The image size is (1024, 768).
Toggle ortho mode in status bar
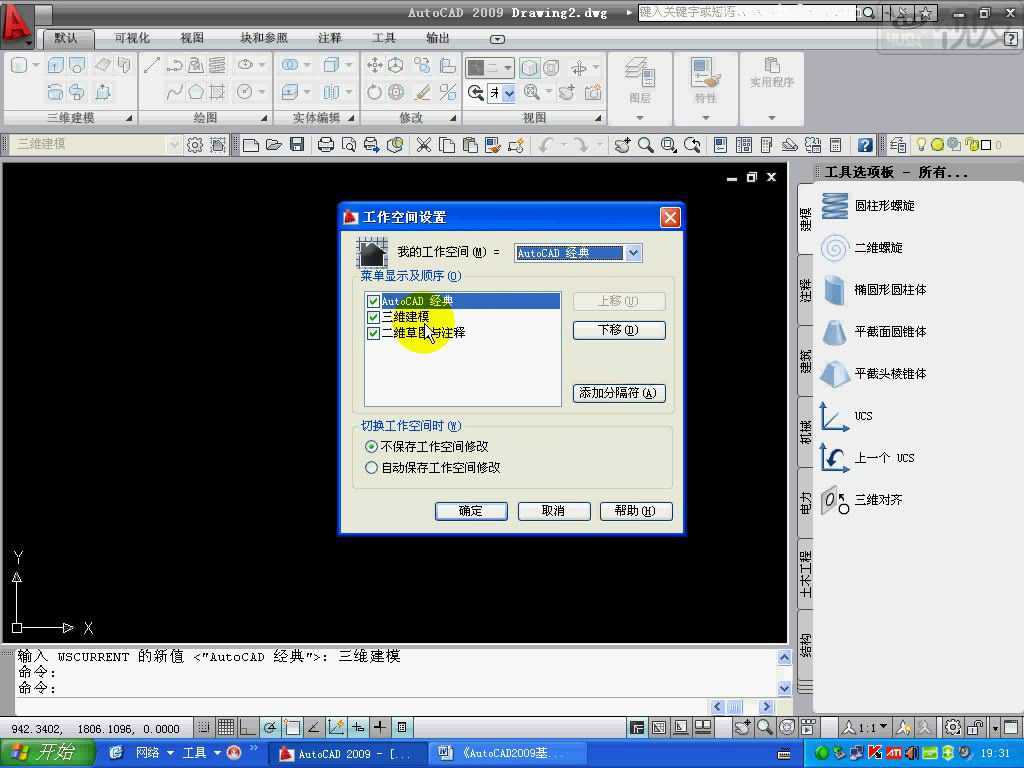coord(248,727)
